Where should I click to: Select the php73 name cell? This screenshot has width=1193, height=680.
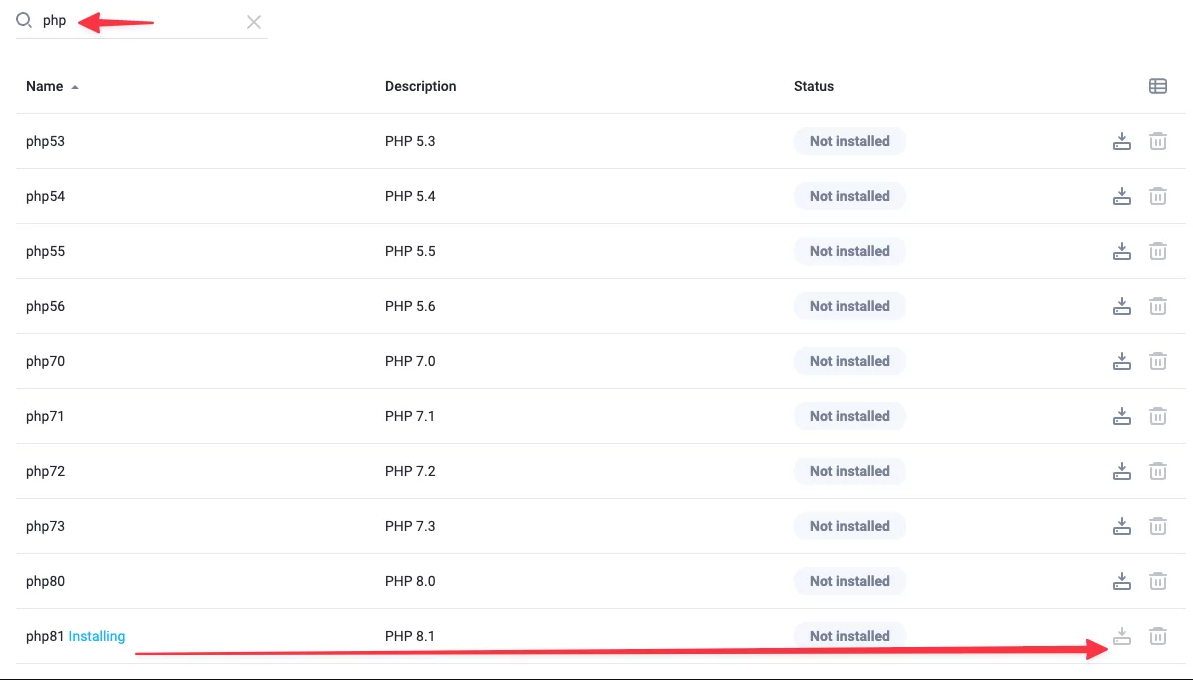pyautogui.click(x=46, y=526)
